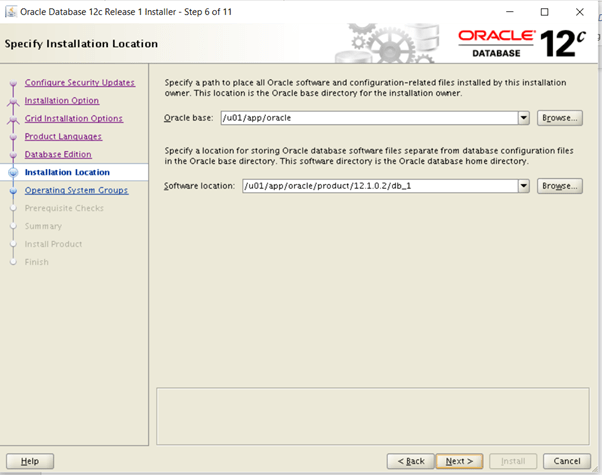Image resolution: width=602 pixels, height=475 pixels.
Task: Select Operating System Groups in sidebar
Action: 76,190
